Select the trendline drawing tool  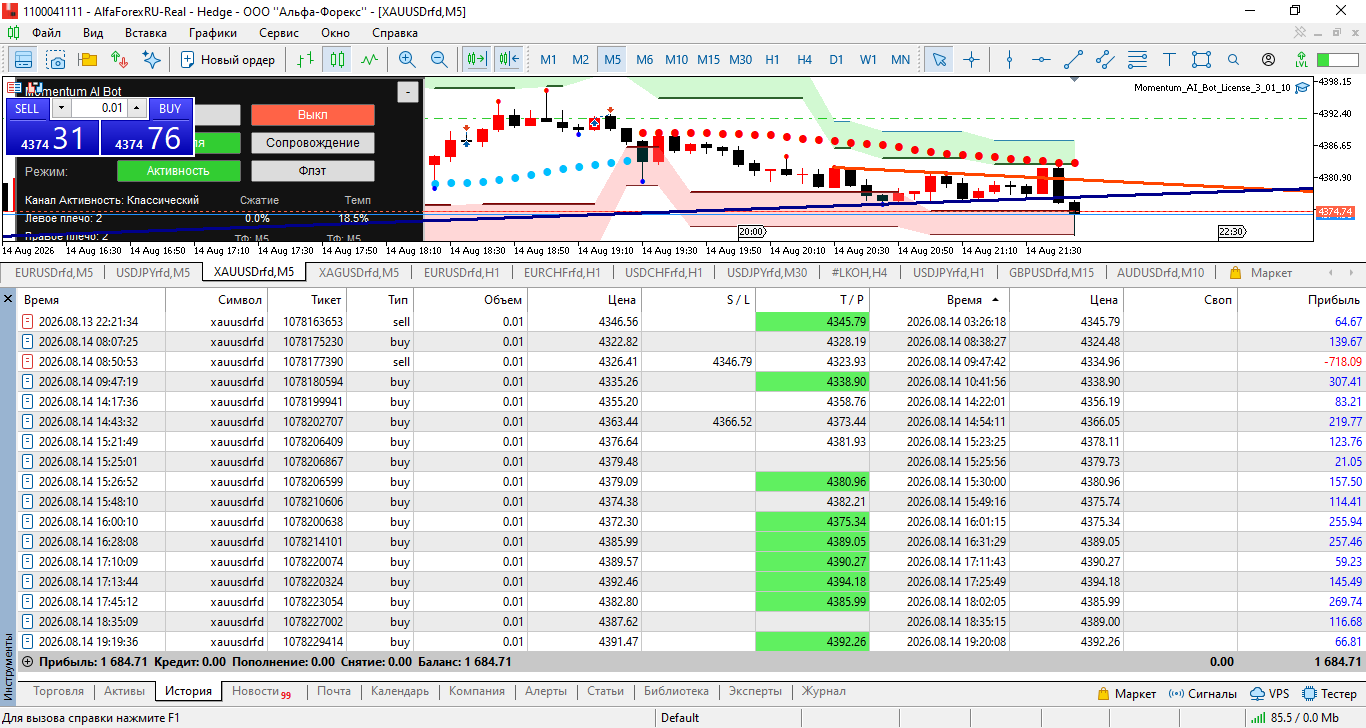click(1073, 60)
